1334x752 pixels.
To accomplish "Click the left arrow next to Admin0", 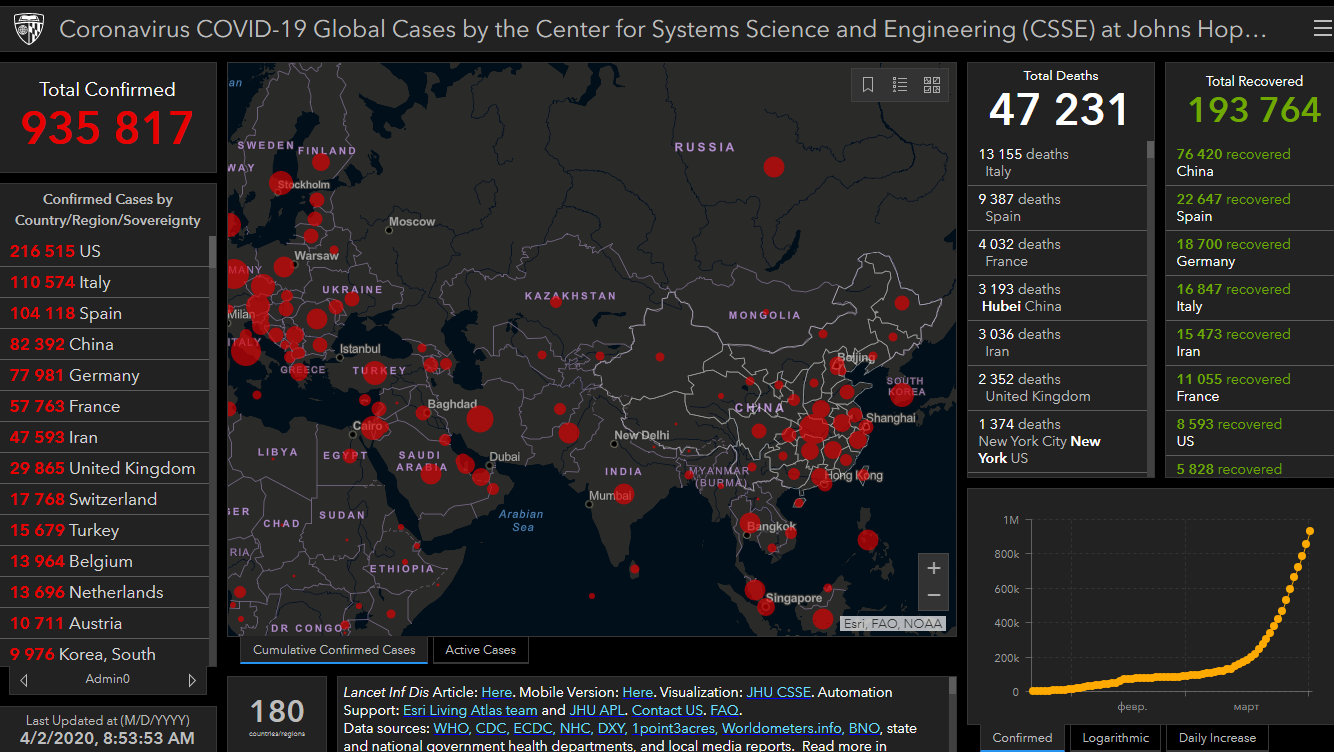I will click(x=24, y=680).
